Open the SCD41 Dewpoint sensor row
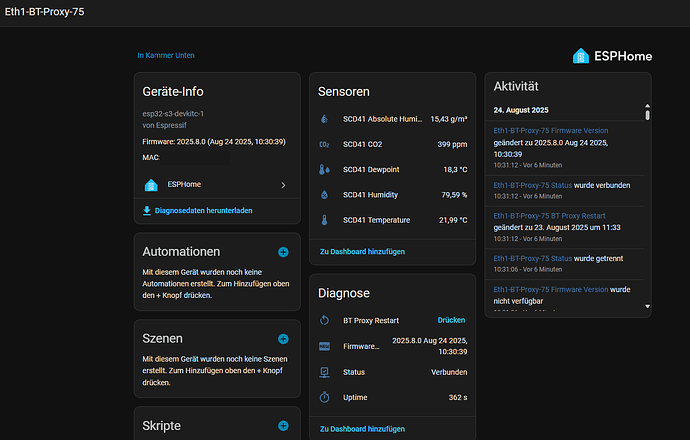The width and height of the screenshot is (690, 440). 393,170
